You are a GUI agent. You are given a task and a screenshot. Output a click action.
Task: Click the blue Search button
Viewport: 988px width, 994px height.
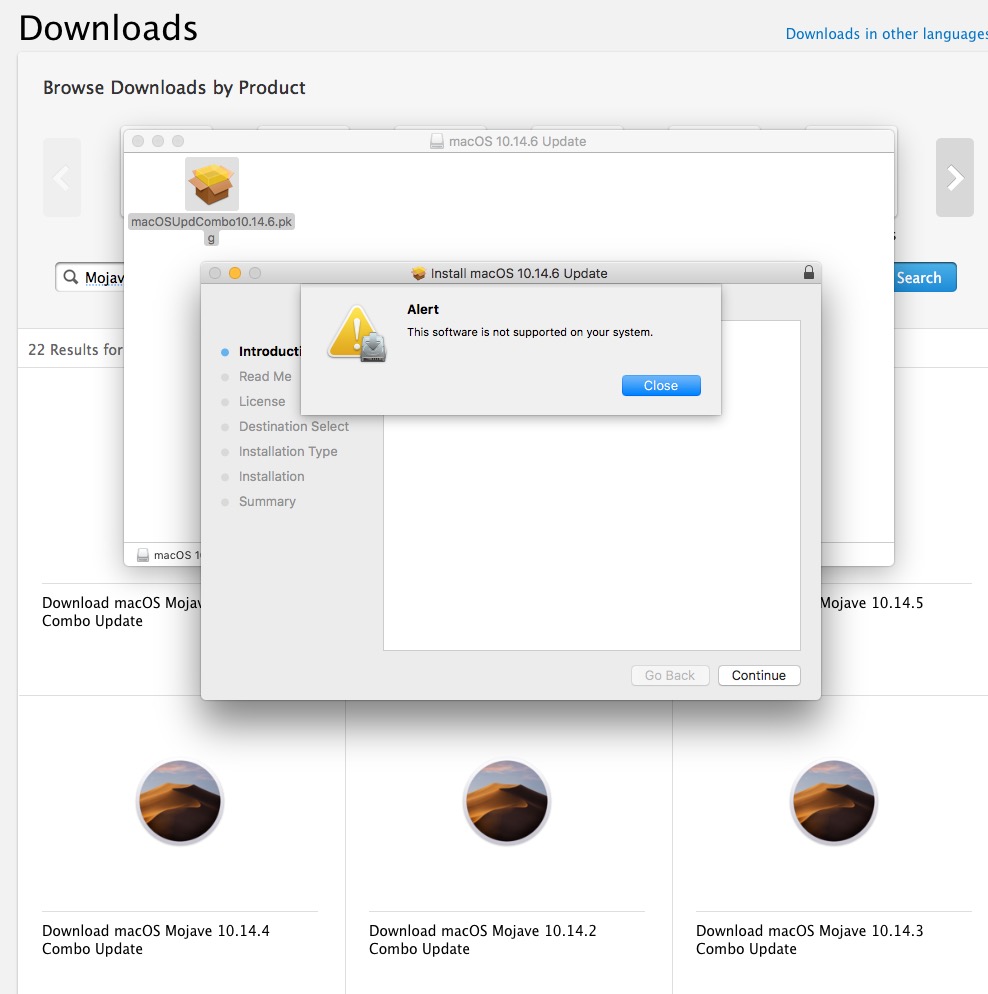pyautogui.click(x=924, y=277)
